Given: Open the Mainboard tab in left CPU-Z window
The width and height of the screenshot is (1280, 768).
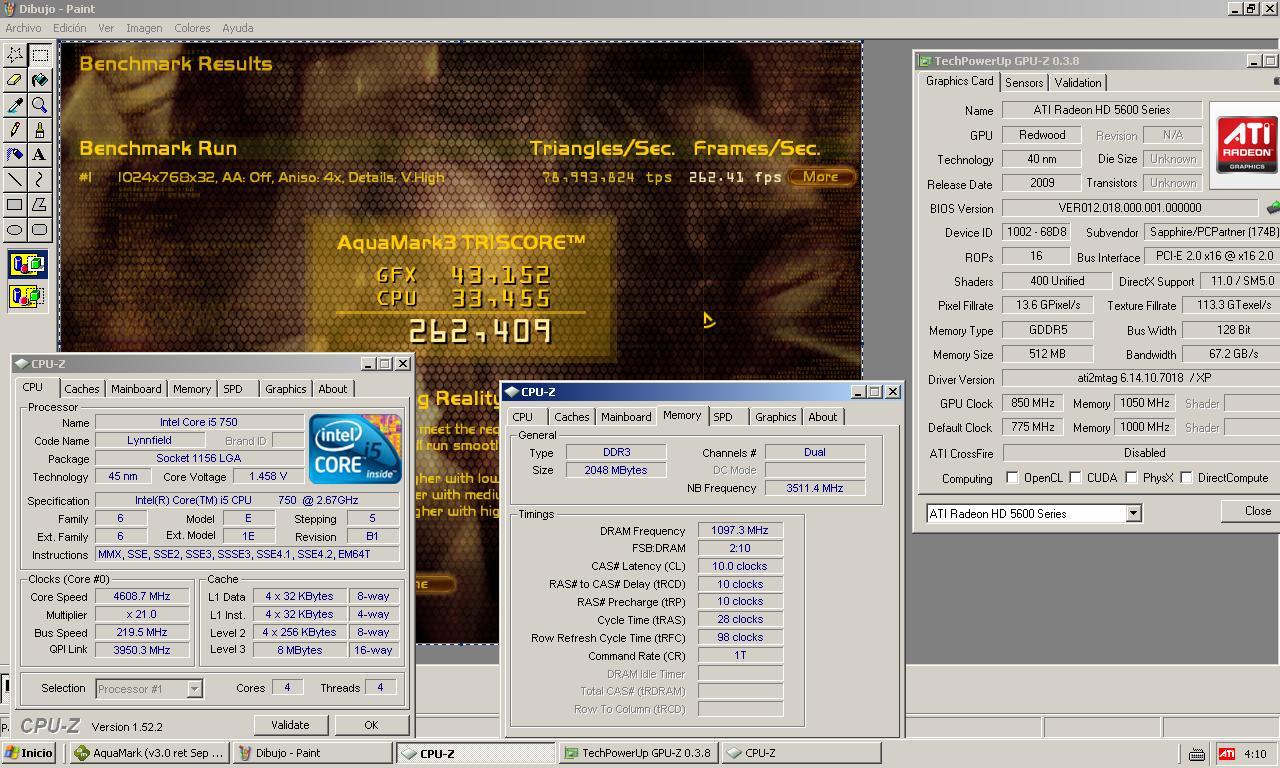Looking at the screenshot, I should (136, 389).
